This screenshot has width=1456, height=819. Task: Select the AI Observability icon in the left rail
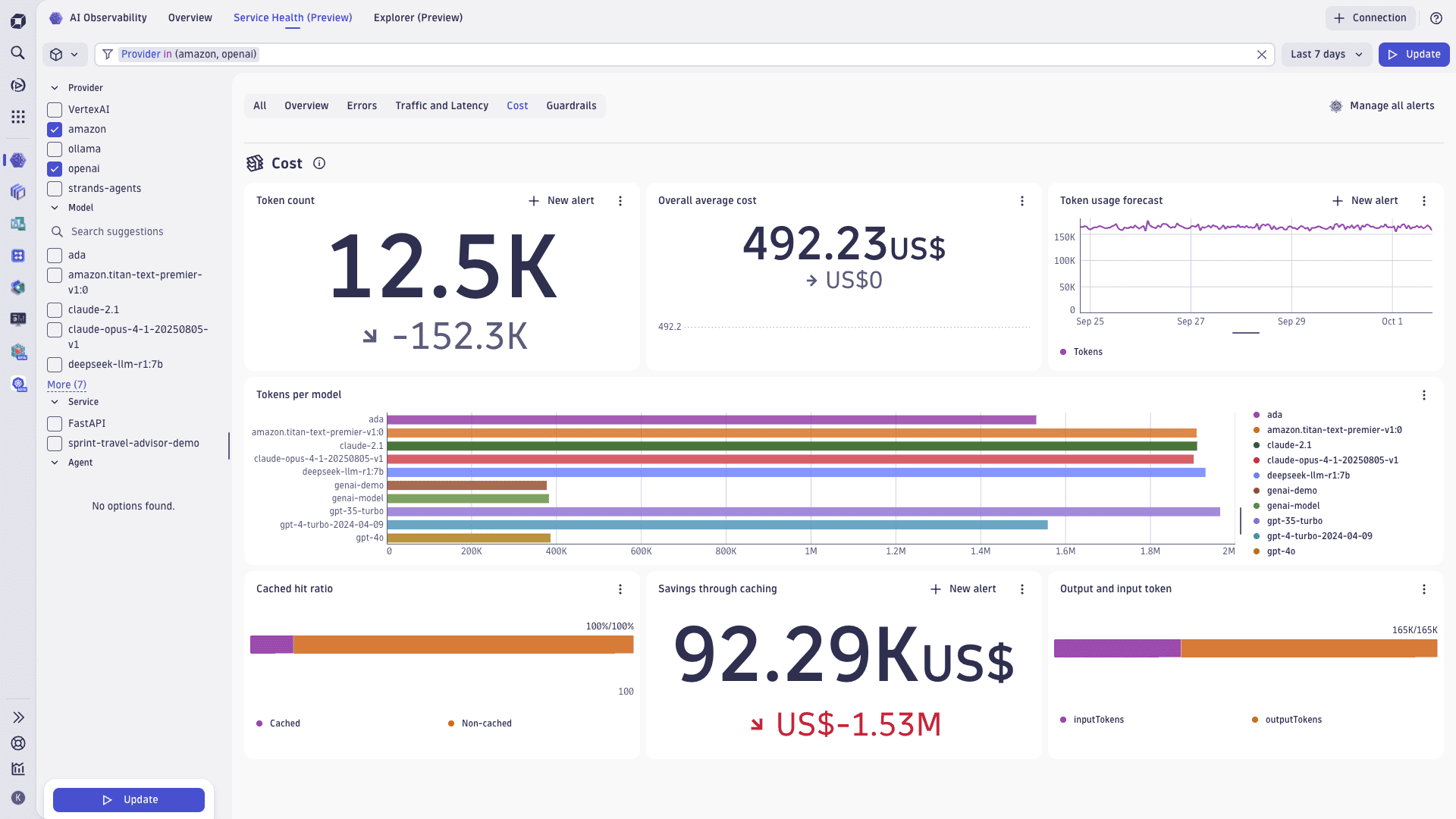pos(18,160)
